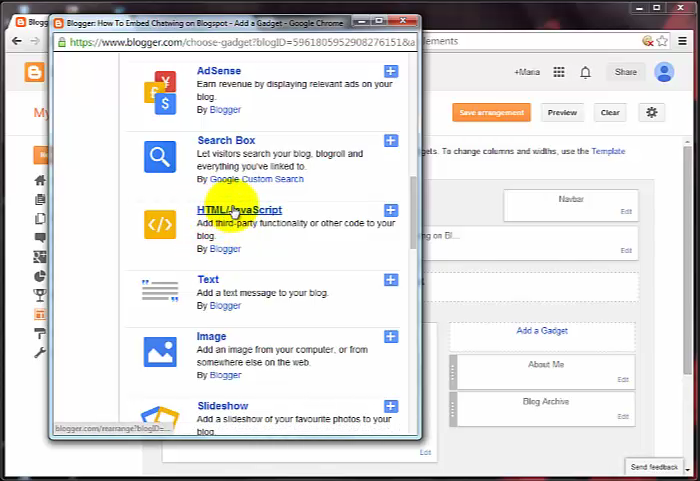Add the AdSense gadget with its plus button
Image resolution: width=700 pixels, height=481 pixels.
coord(391,71)
